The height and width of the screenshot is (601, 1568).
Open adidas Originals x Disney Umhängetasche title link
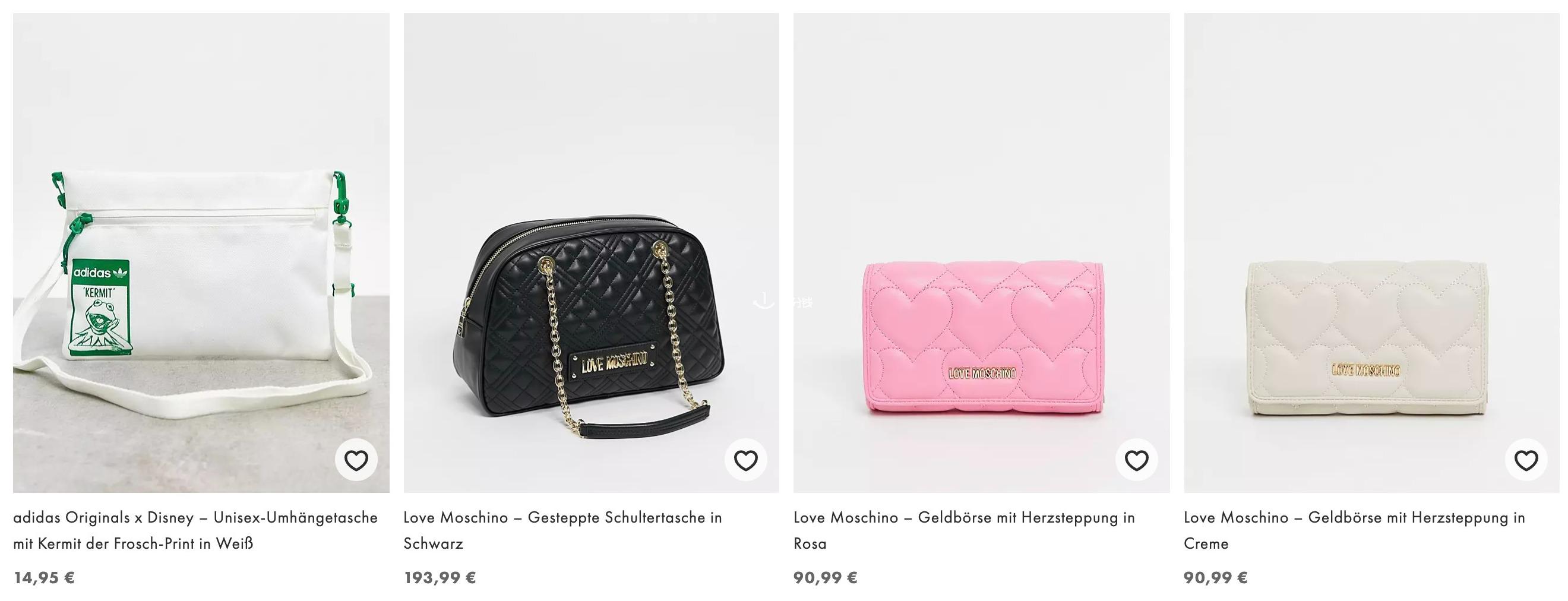[x=195, y=530]
